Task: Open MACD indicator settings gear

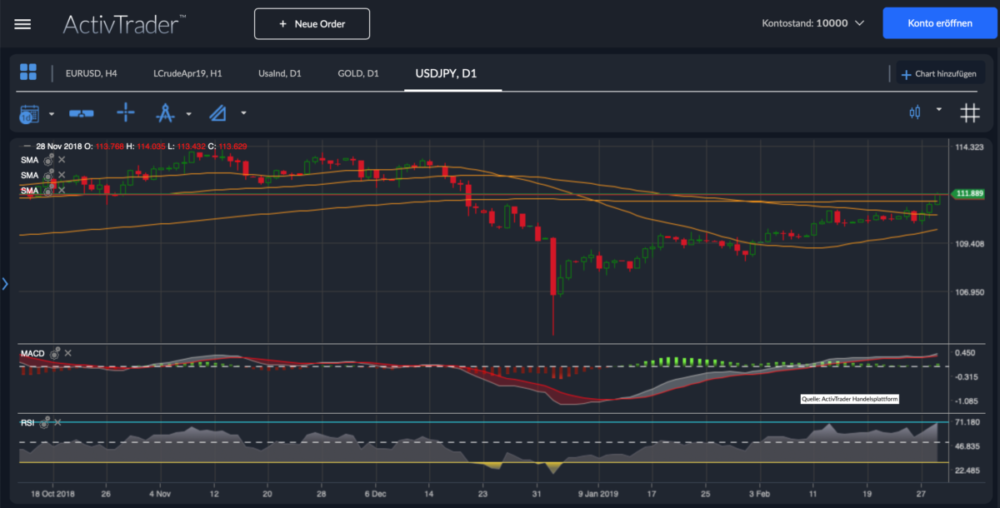Action: pyautogui.click(x=55, y=353)
